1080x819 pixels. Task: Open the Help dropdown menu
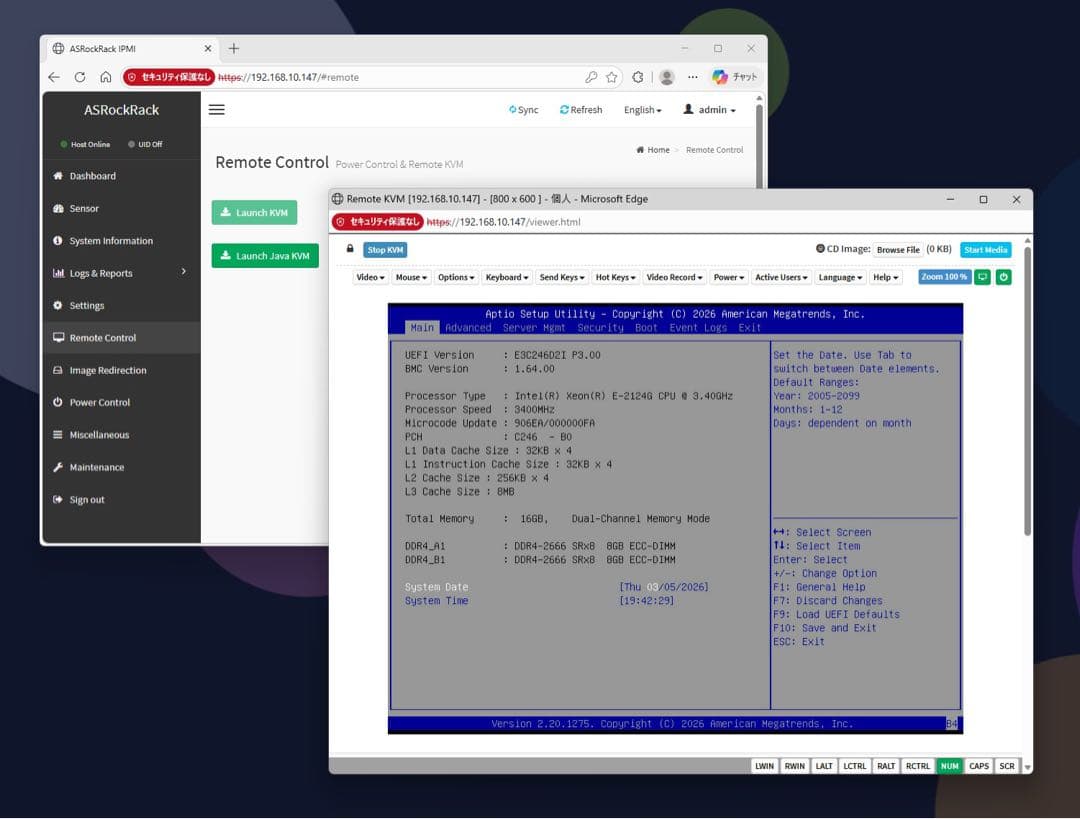(885, 277)
